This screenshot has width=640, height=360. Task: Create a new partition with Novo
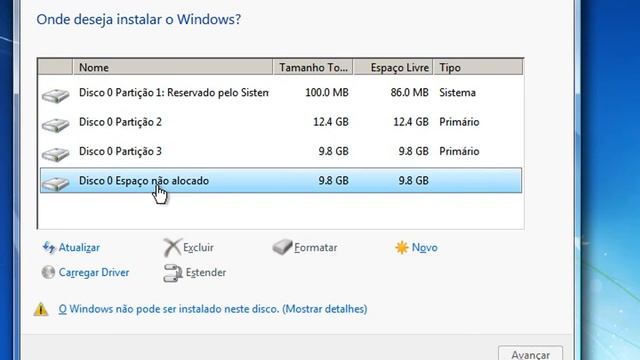point(424,247)
